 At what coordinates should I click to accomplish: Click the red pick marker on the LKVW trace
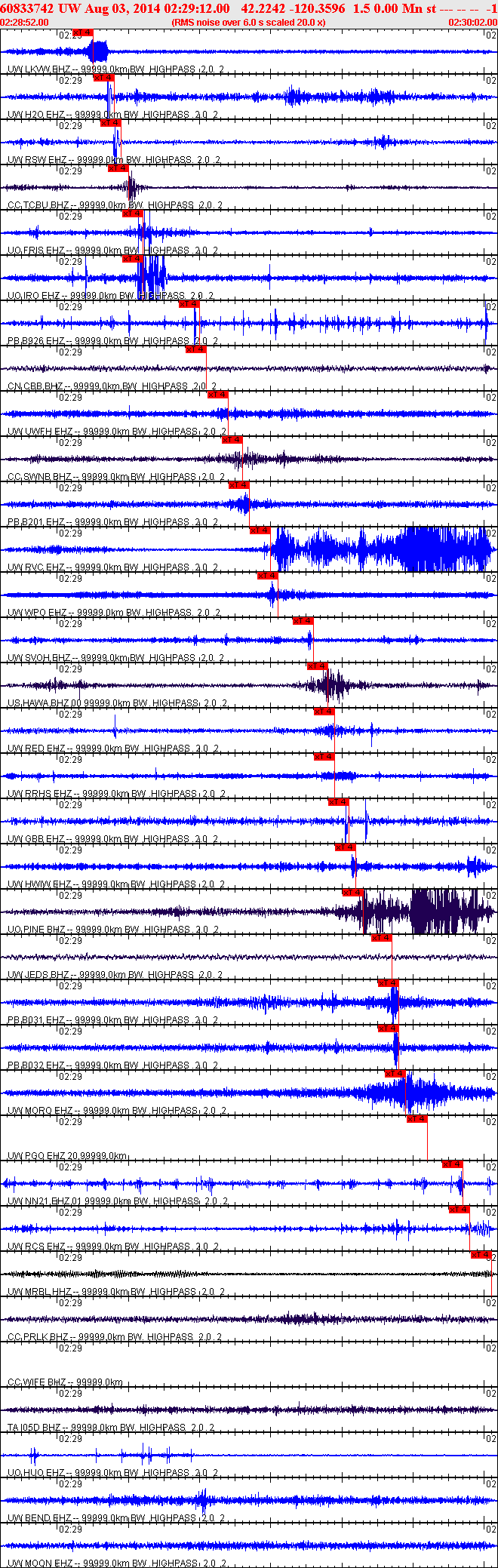[83, 32]
